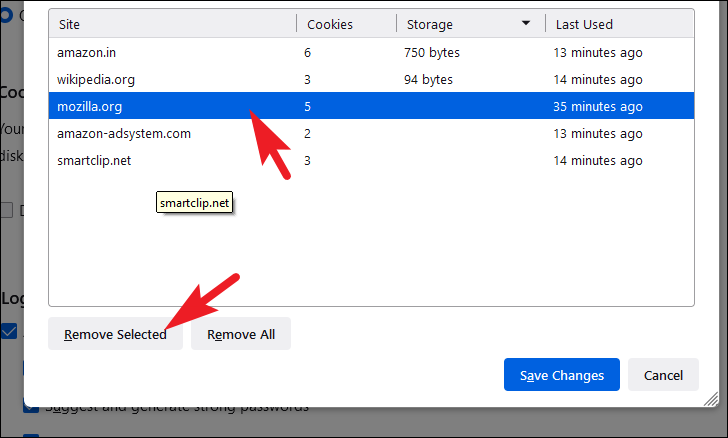Viewport: 728px width, 438px height.
Task: Select the wikipedia.org entry
Action: (371, 79)
